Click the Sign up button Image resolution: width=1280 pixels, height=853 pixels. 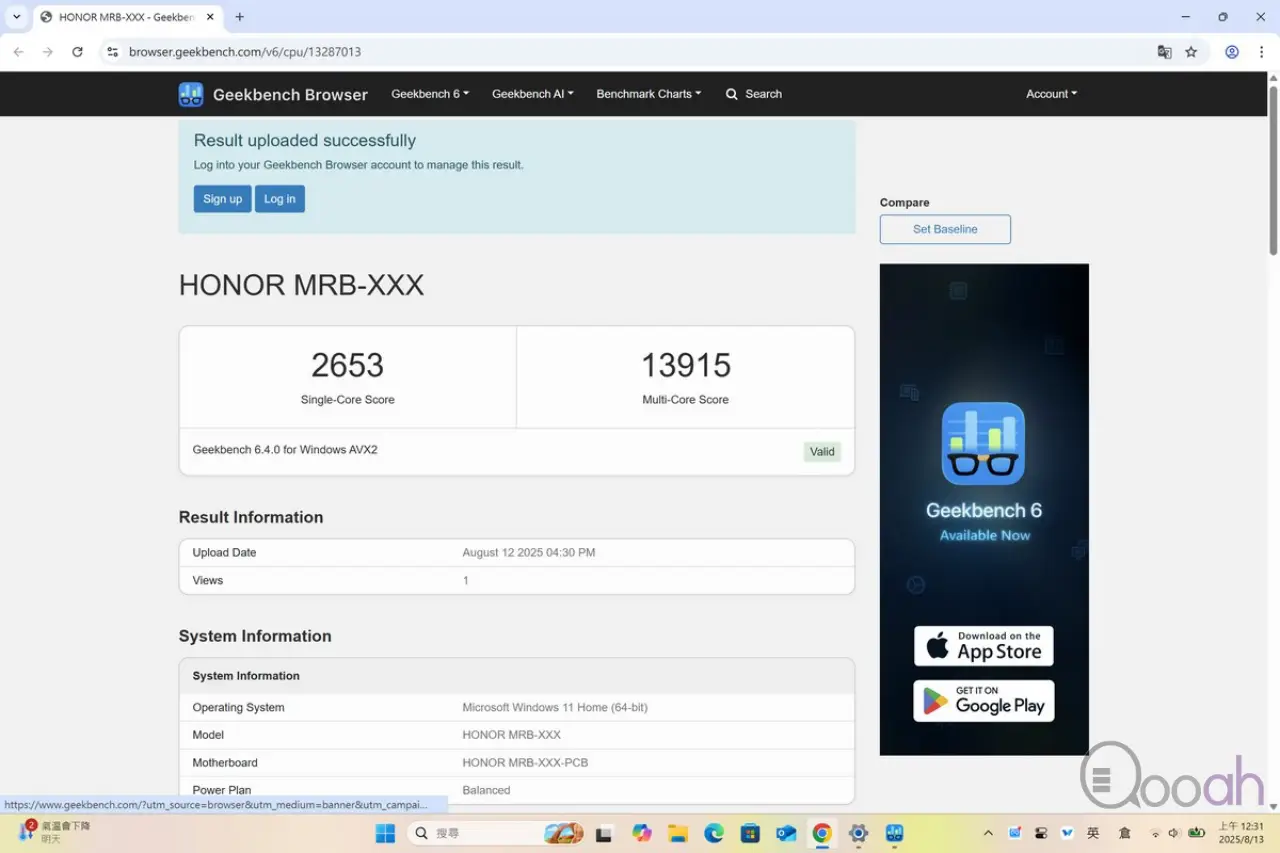point(222,199)
